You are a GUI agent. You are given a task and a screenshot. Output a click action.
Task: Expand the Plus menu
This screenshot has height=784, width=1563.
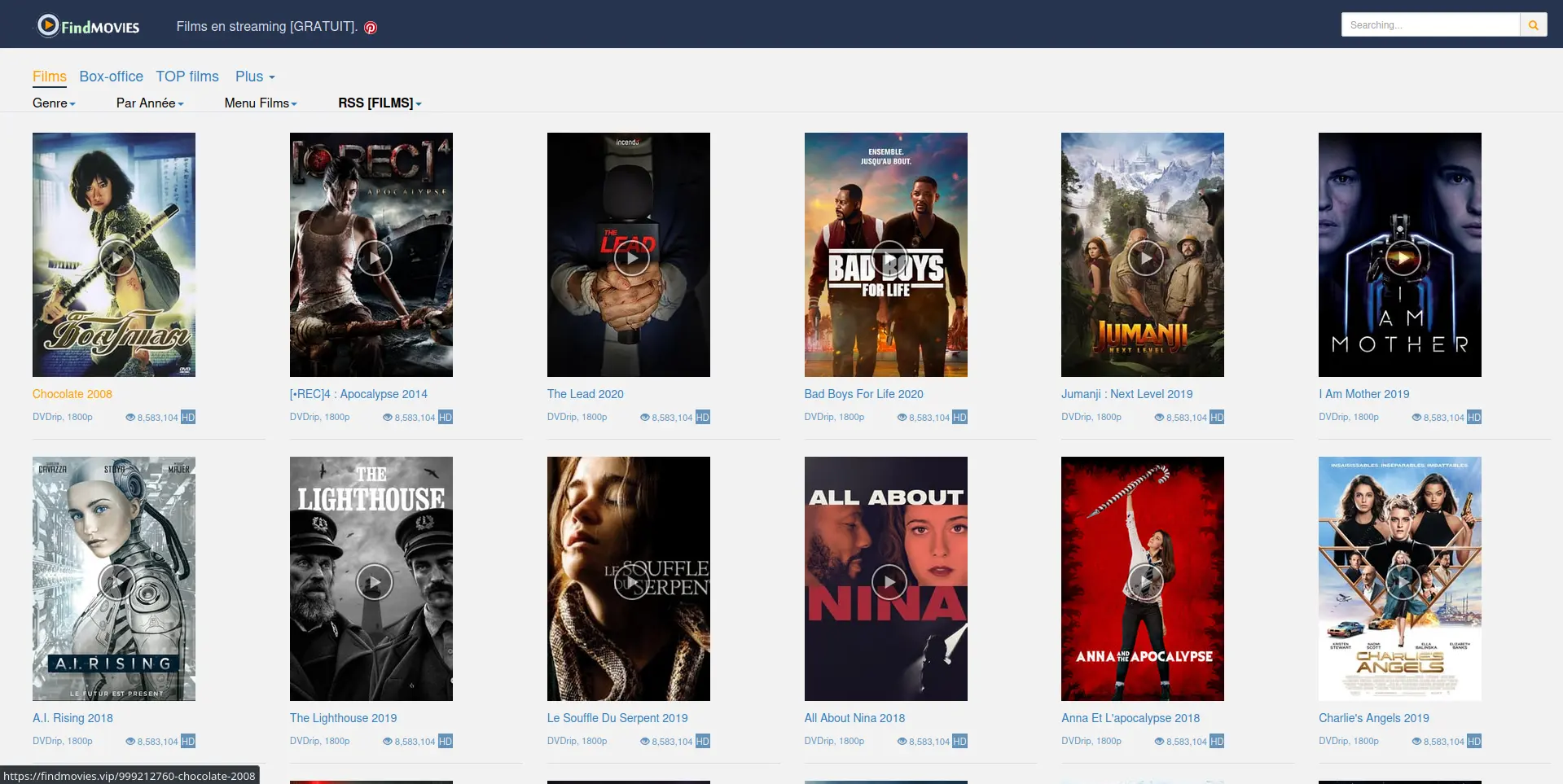pos(255,77)
